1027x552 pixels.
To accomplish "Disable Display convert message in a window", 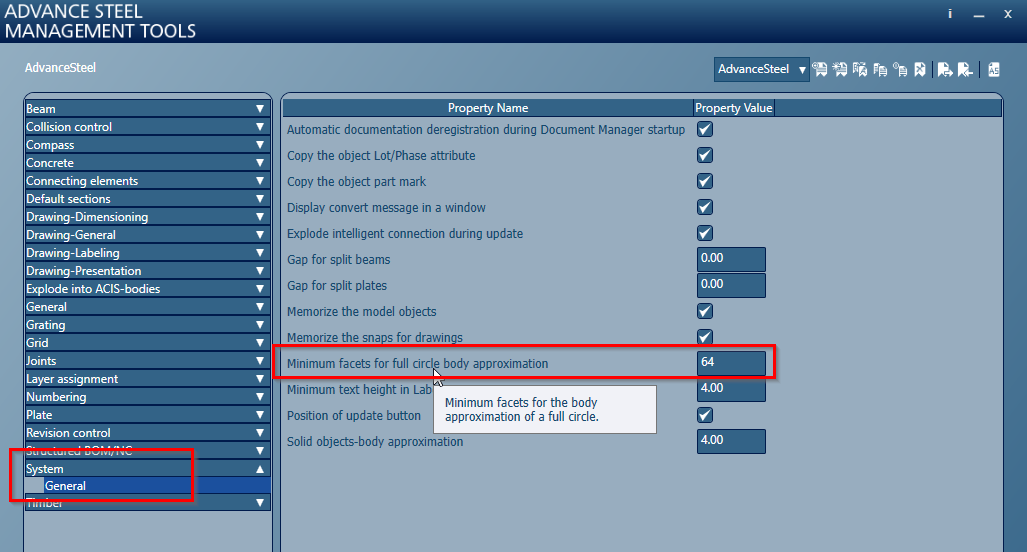I will point(705,207).
